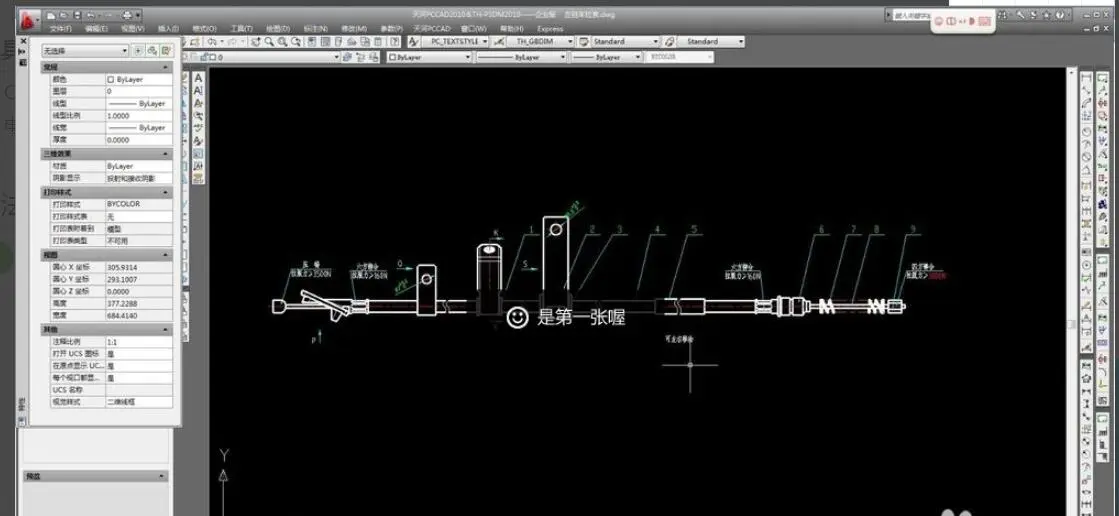
Task: Click the Dimension Style icon beside TH_GBDIM
Action: point(499,42)
